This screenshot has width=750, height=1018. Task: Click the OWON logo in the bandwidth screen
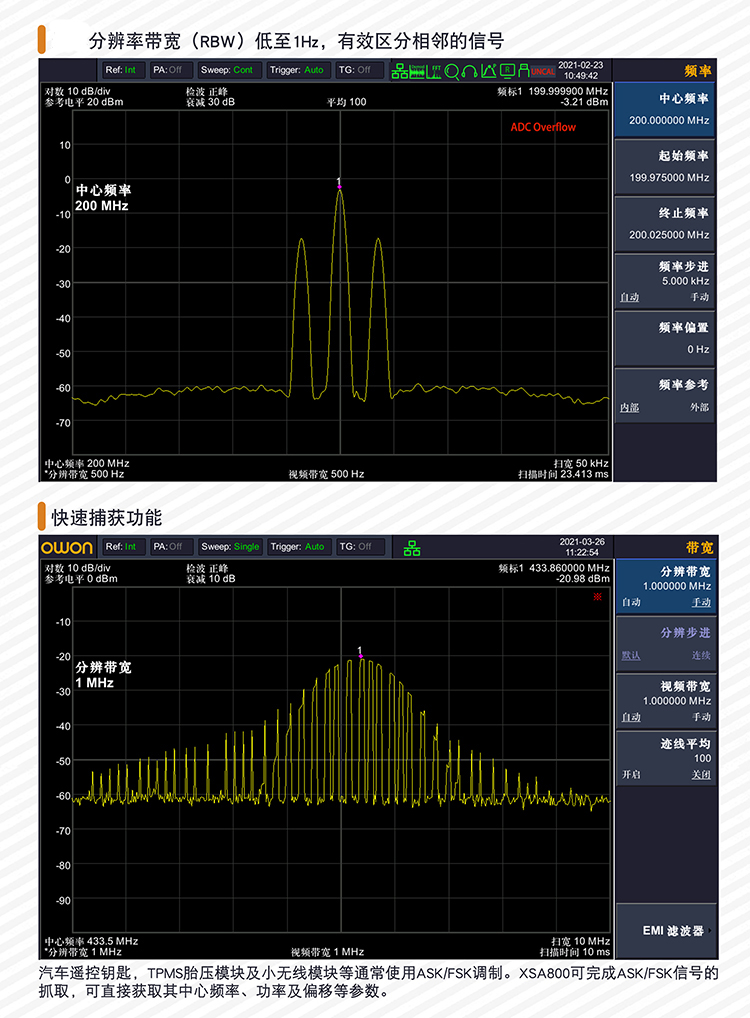[67, 547]
